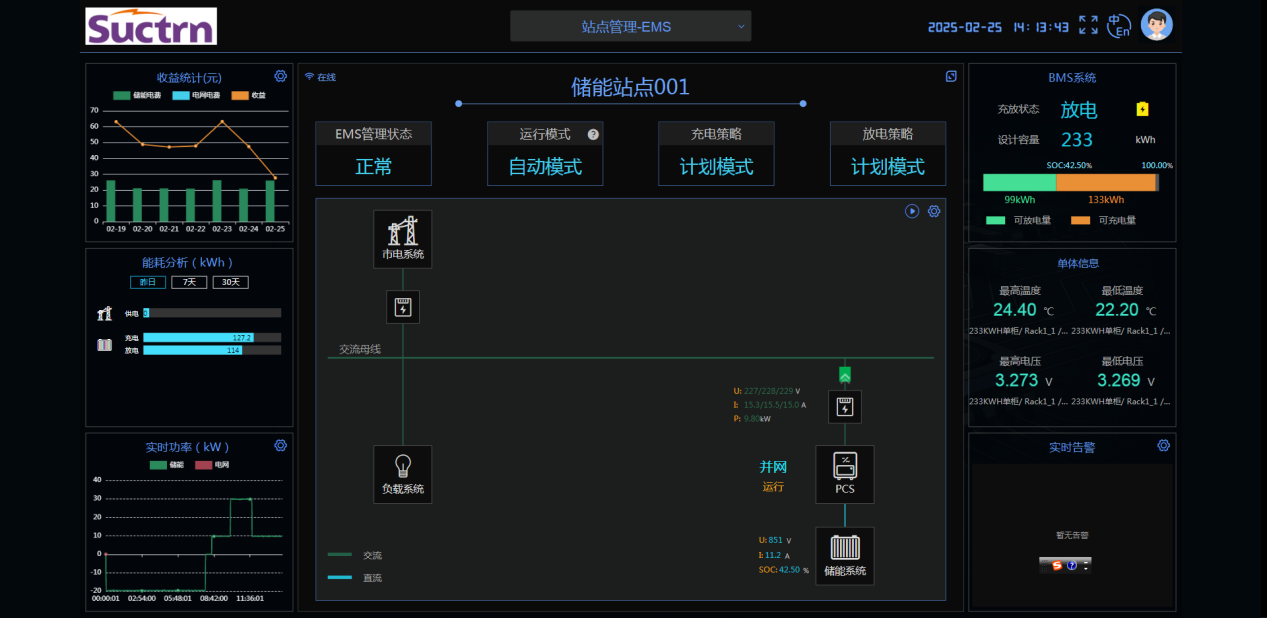Open the user avatar menu
The image size is (1267, 618).
(x=1157, y=25)
